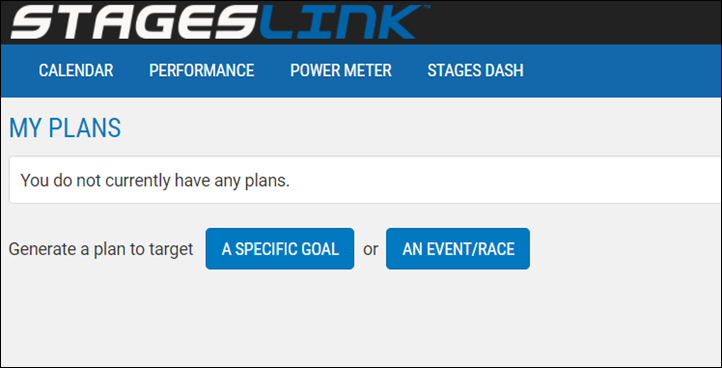Click blank gray area below the plan buttons
722x368 pixels.
pos(361,318)
